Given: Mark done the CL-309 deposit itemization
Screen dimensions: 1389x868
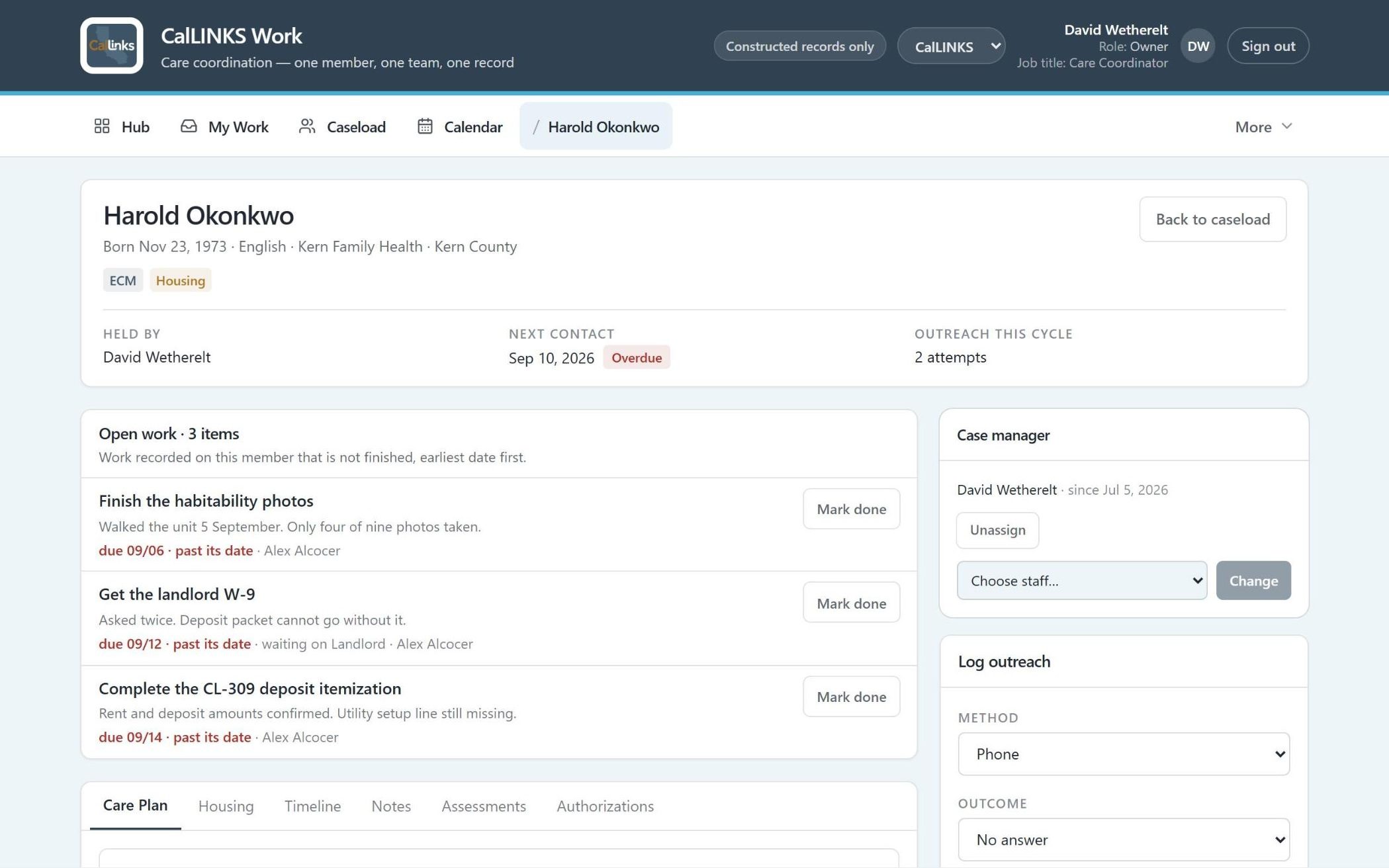Looking at the screenshot, I should (x=851, y=696).
